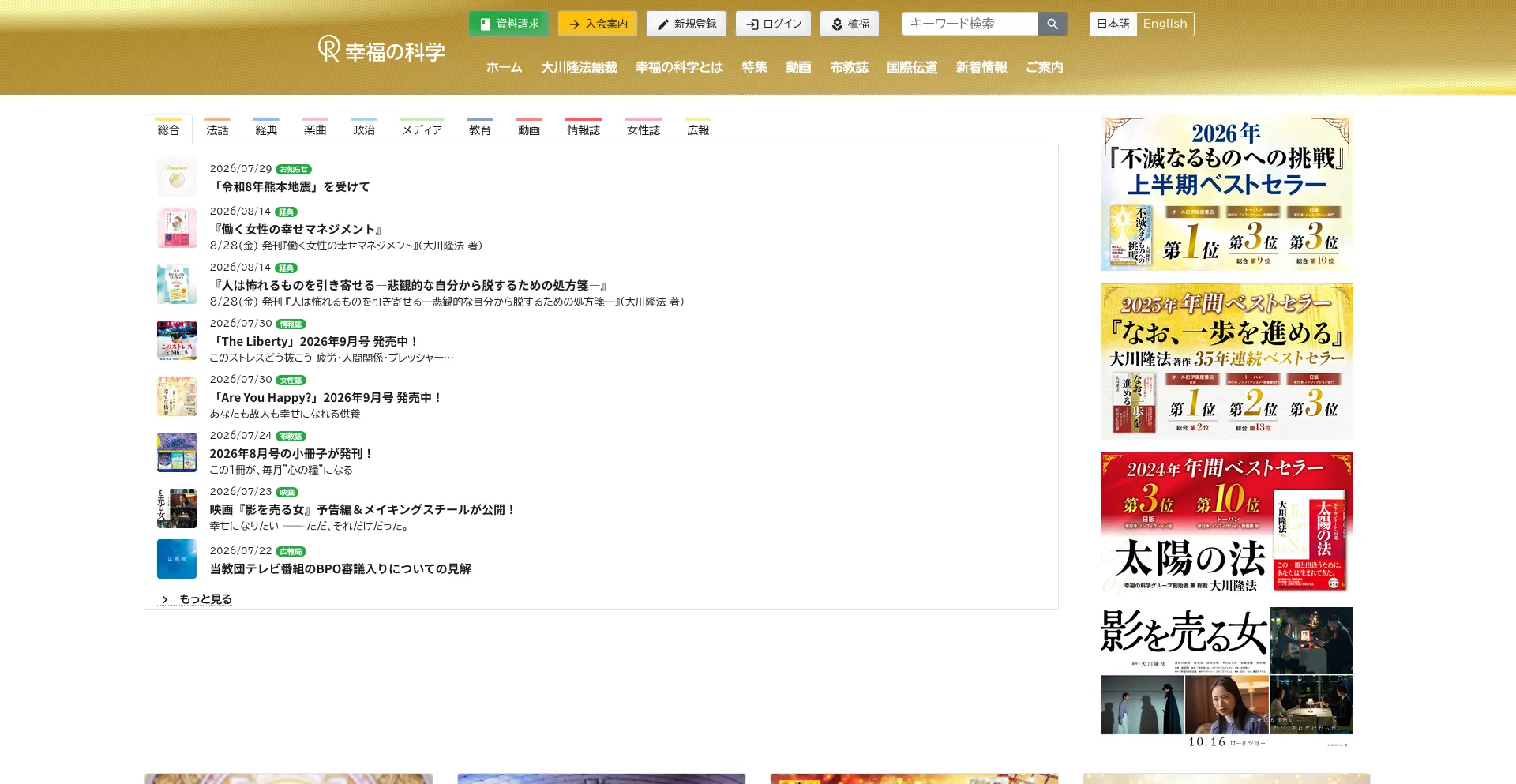The width and height of the screenshot is (1516, 784).
Task: Open 「令和8年熊本地震」を受けて headline
Action: click(290, 186)
